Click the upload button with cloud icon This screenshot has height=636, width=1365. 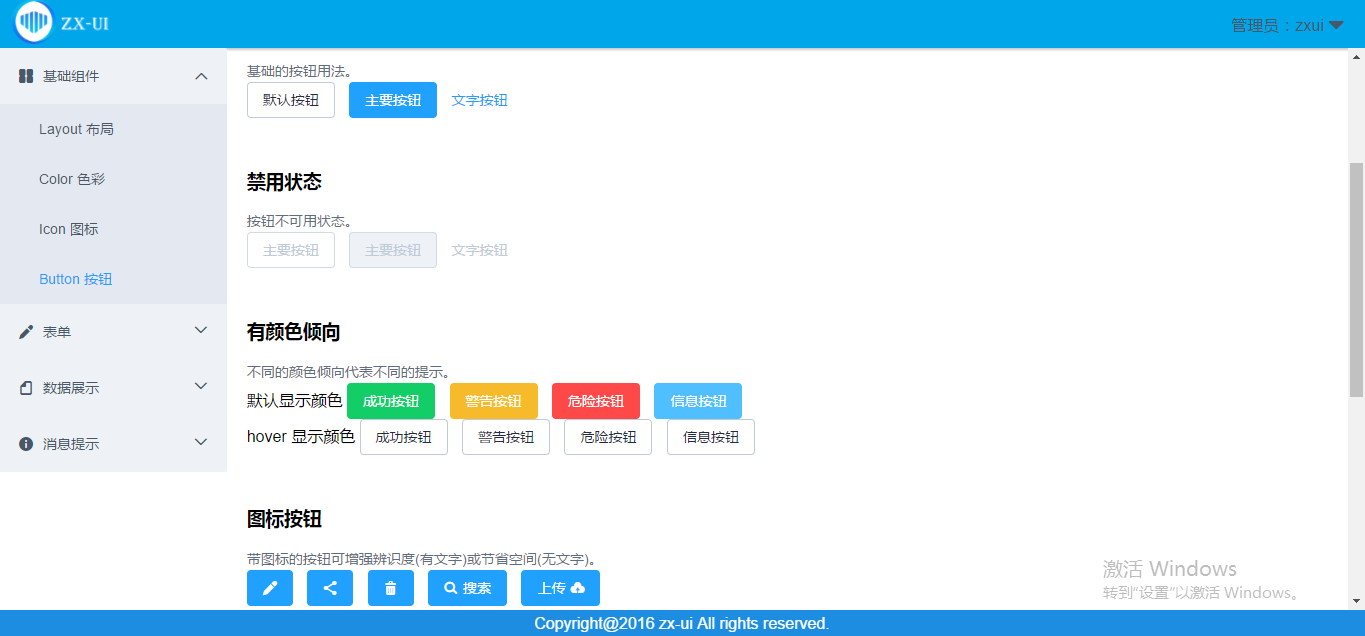point(560,588)
